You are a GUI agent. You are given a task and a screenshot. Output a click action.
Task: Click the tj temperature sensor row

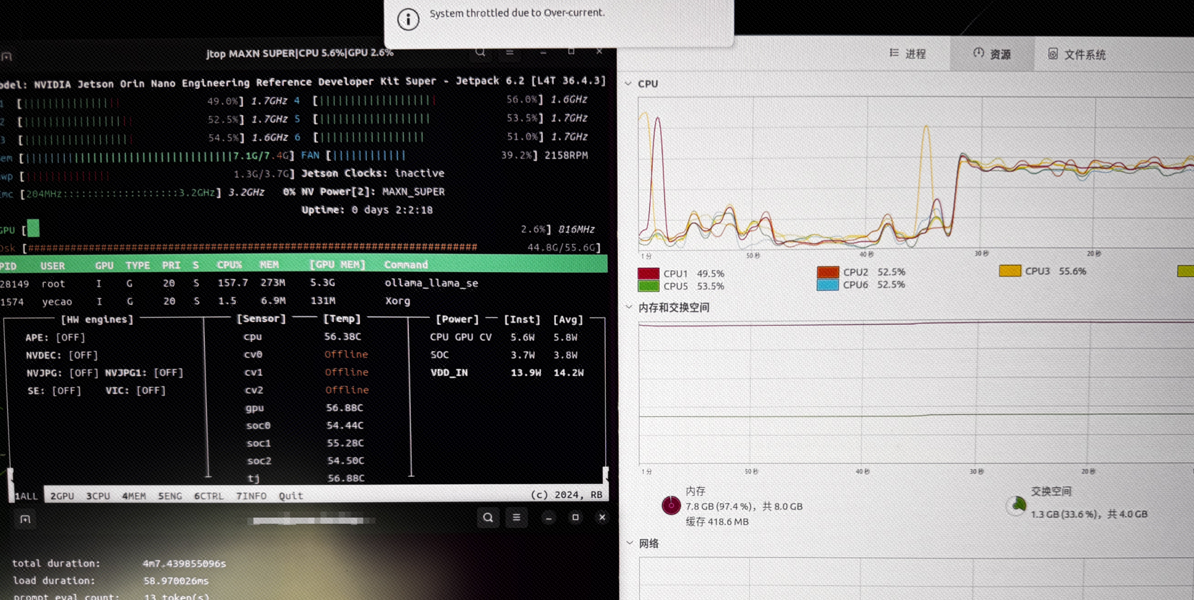305,478
